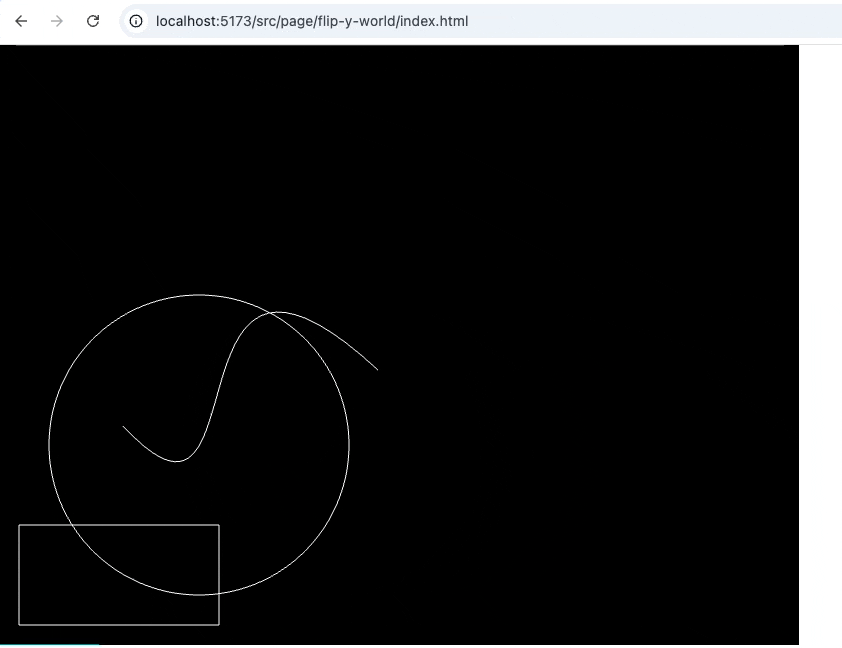Click the bottom-left corner of the rectangle
The height and width of the screenshot is (648, 842).
tap(19, 625)
